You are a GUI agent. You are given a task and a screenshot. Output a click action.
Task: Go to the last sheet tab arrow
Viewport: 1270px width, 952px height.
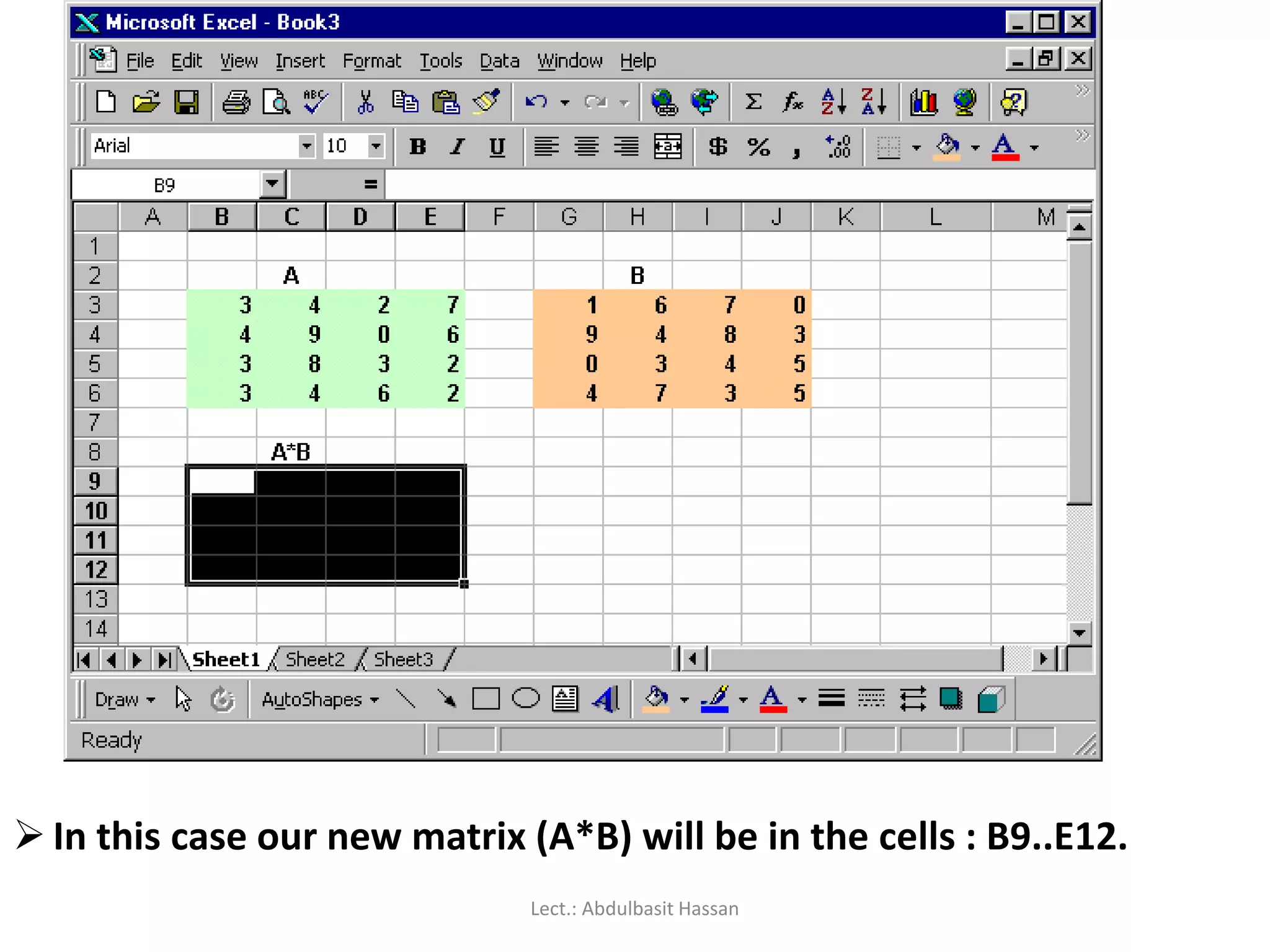(x=164, y=659)
